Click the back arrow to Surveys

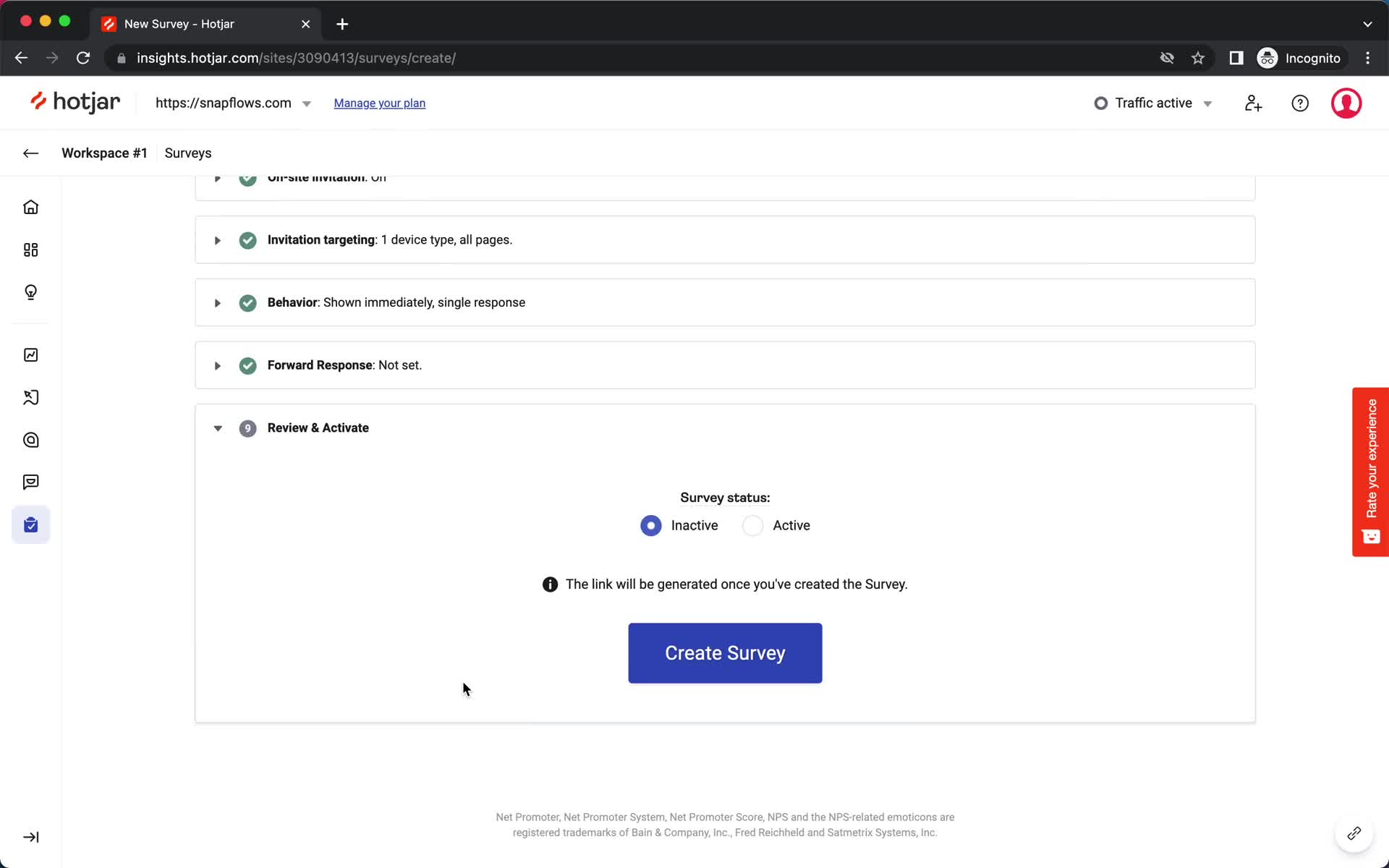(30, 152)
